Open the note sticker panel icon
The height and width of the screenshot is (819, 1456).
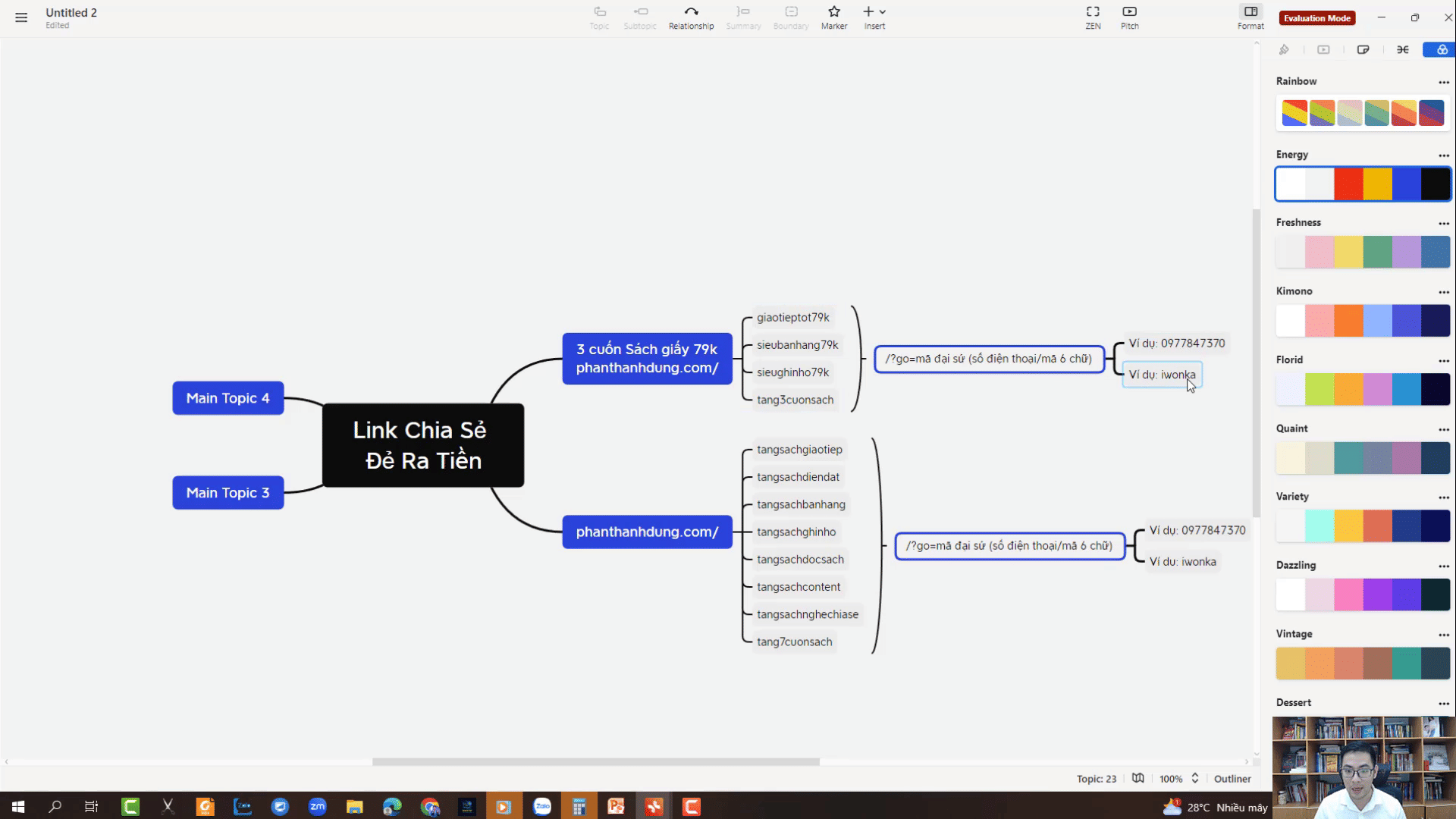[x=1363, y=50]
